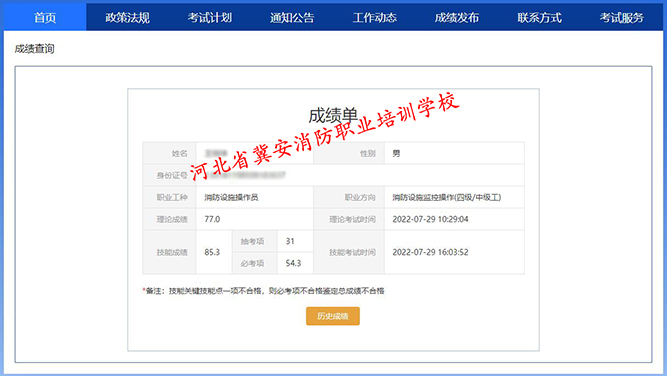The height and width of the screenshot is (376, 667).
Task: Select the 成绩查询 page heading
Action: (34, 49)
